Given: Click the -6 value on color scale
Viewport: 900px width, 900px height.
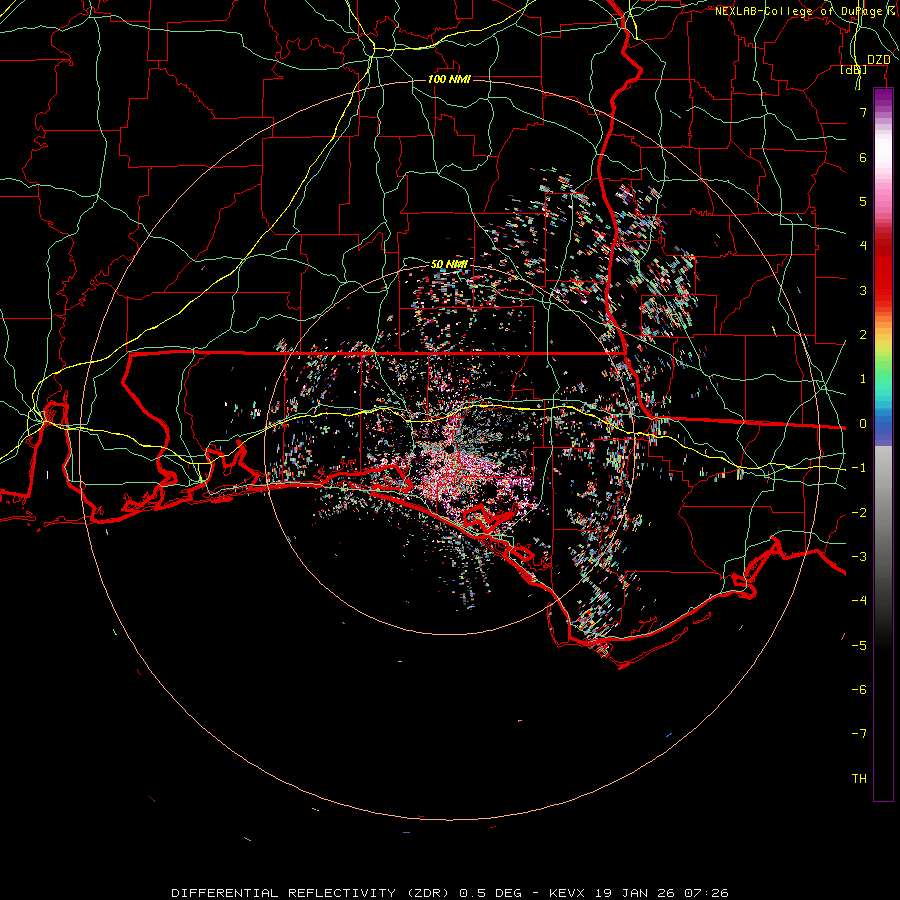Looking at the screenshot, I should [x=859, y=690].
